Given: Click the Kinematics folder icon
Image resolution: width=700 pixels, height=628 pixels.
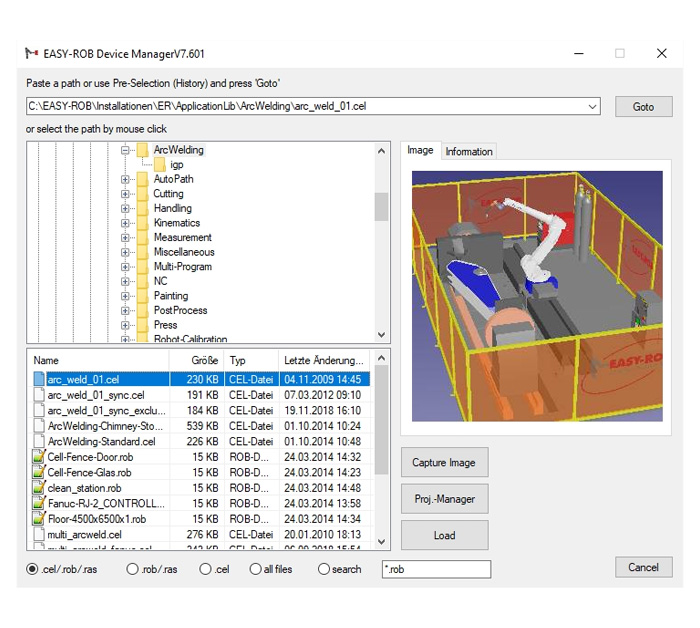Looking at the screenshot, I should (x=141, y=223).
